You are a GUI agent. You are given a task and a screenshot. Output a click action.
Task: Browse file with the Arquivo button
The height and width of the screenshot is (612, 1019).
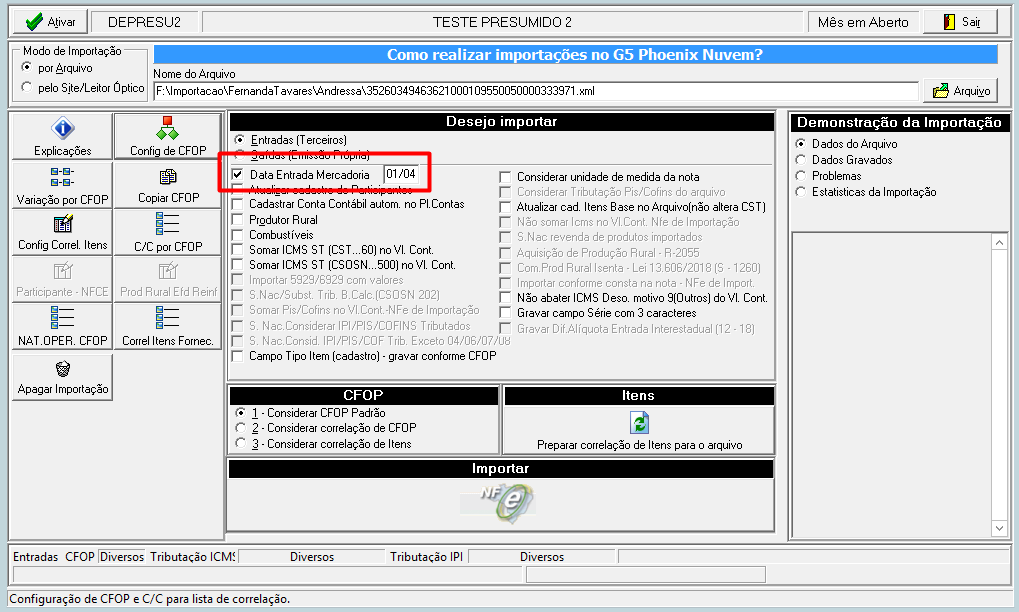click(x=961, y=91)
